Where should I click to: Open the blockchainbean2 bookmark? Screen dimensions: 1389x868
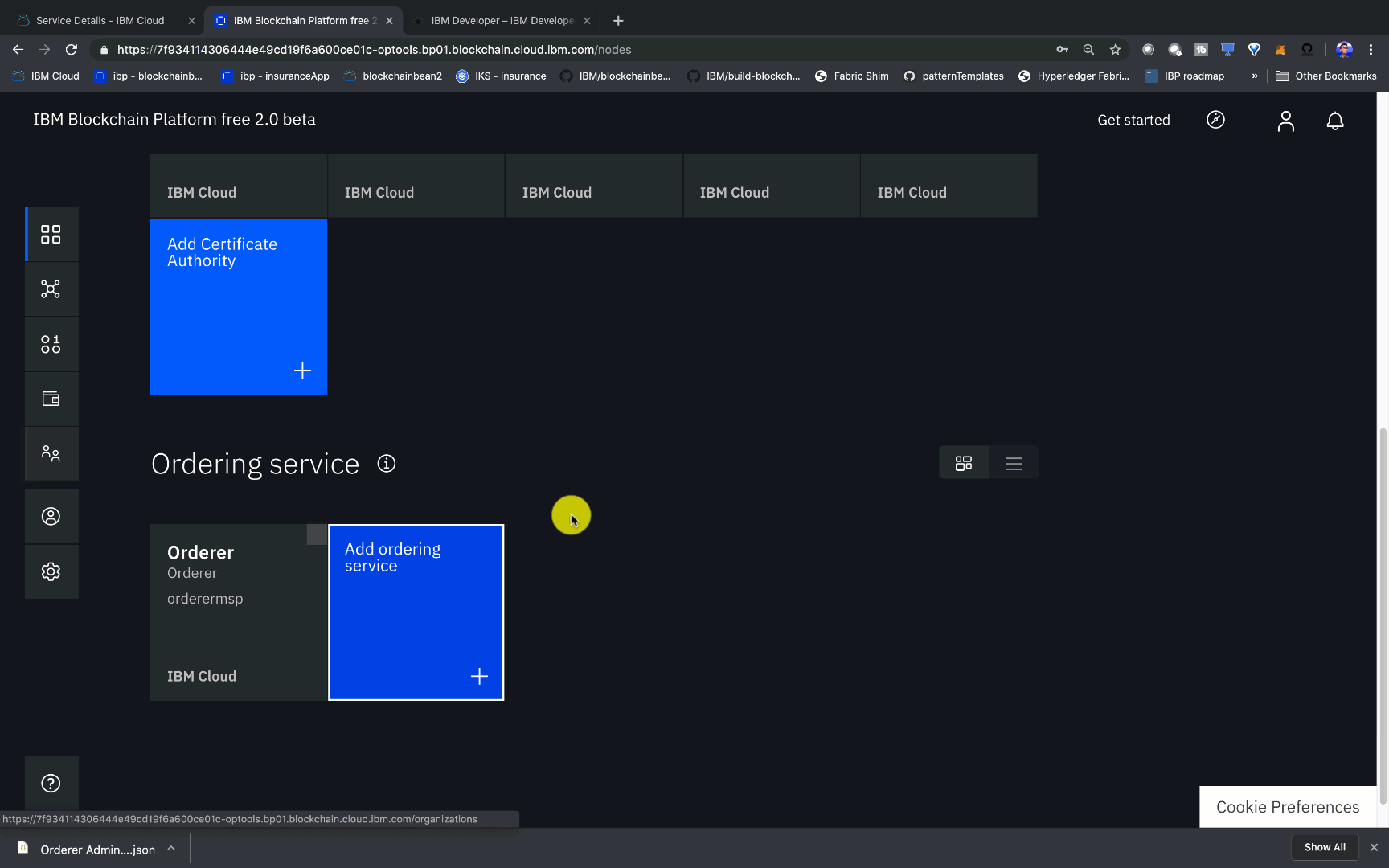coord(393,76)
